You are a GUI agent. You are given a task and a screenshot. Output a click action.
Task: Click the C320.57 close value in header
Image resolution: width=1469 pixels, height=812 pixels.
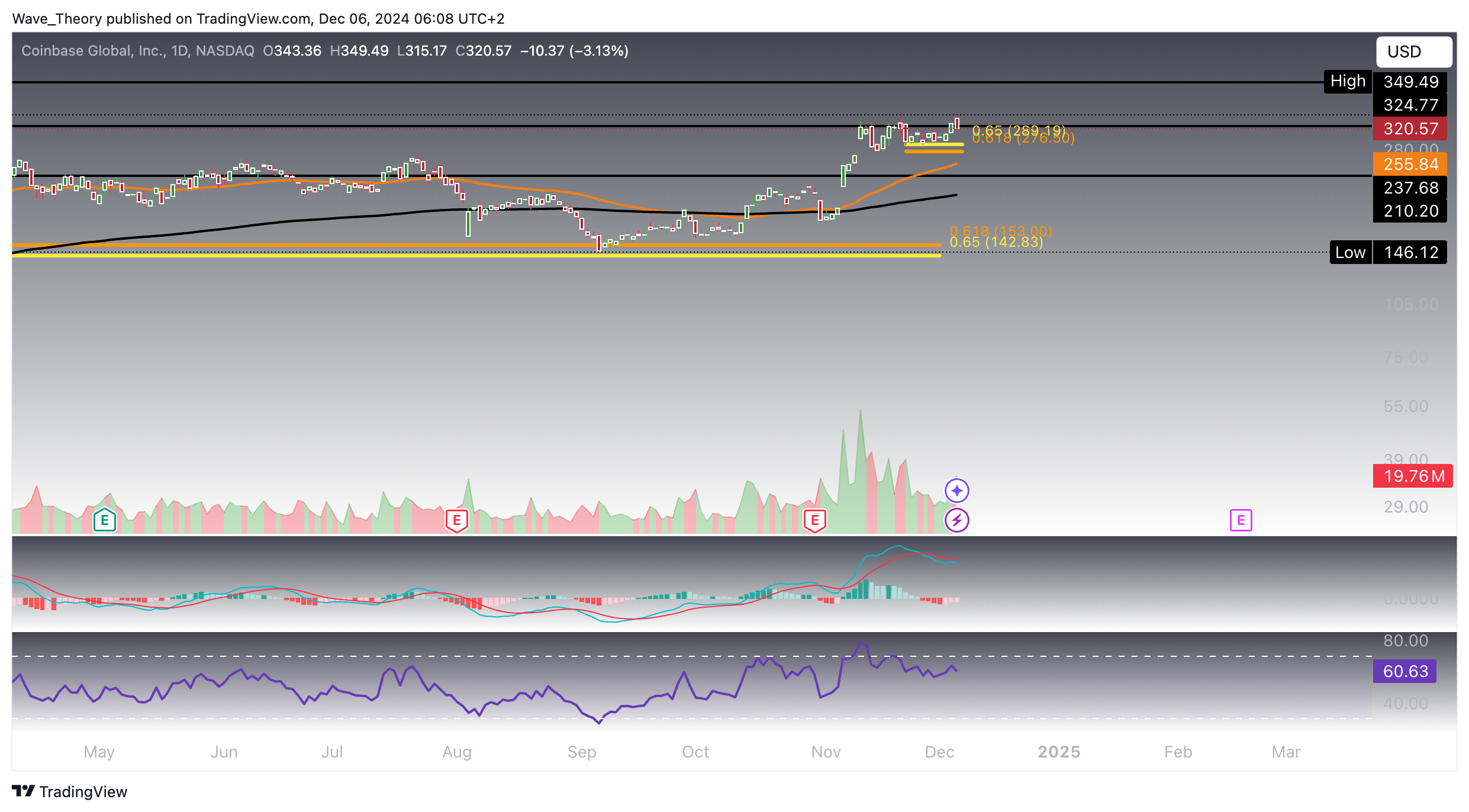click(484, 51)
